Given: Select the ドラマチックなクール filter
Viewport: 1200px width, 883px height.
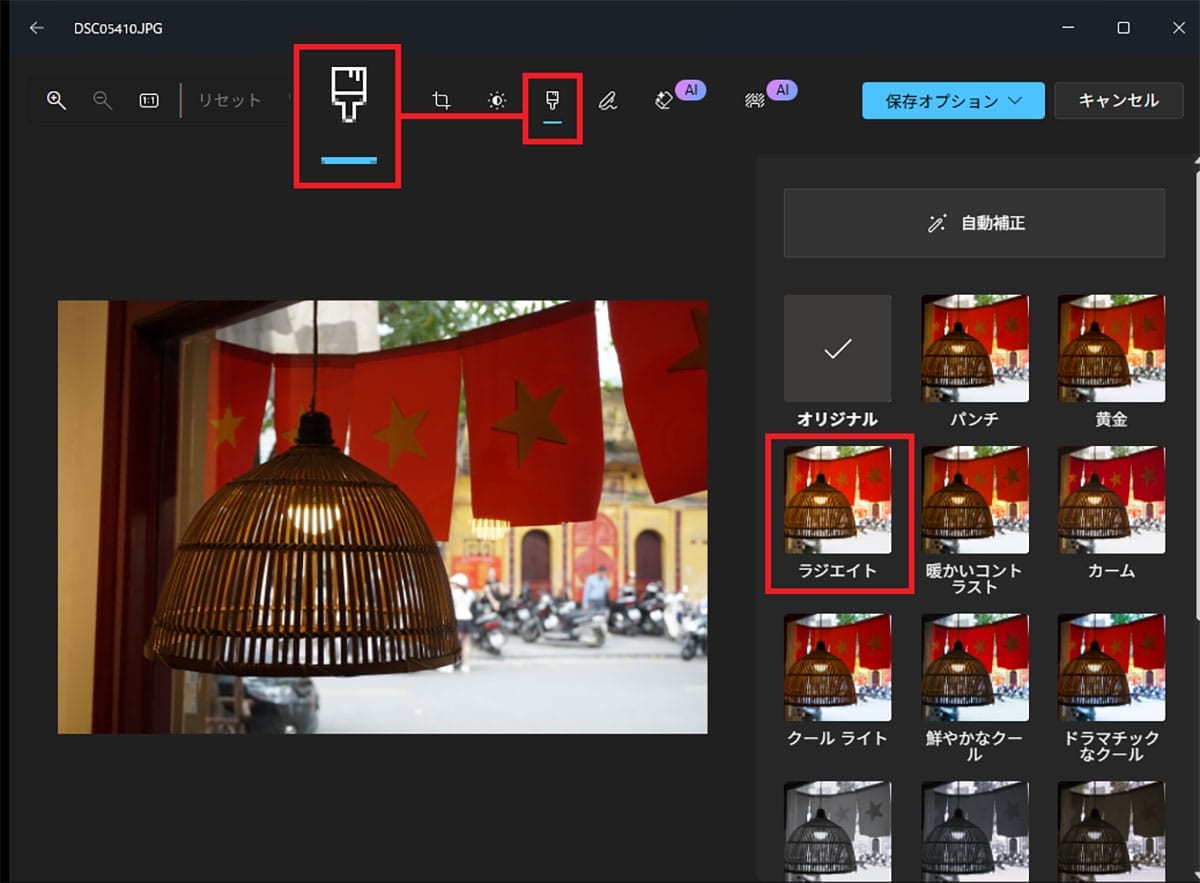Looking at the screenshot, I should click(x=1111, y=668).
